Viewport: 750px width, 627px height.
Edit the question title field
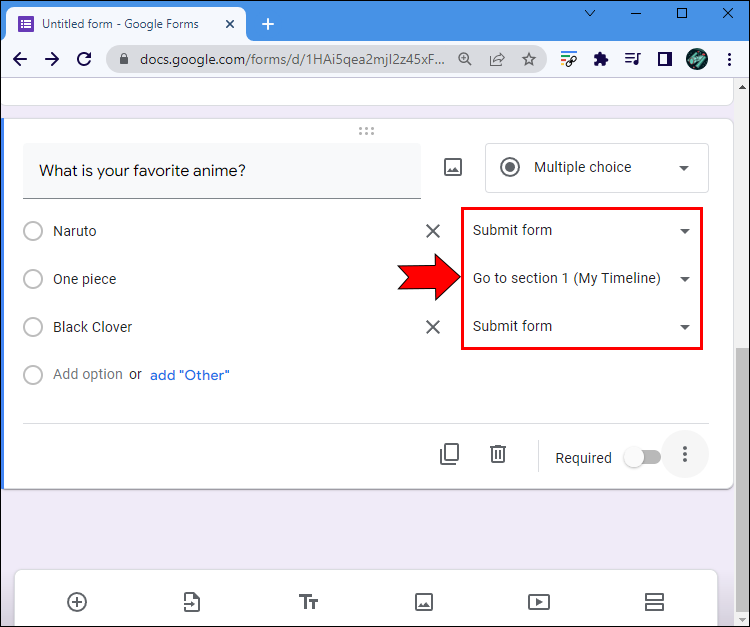[222, 171]
